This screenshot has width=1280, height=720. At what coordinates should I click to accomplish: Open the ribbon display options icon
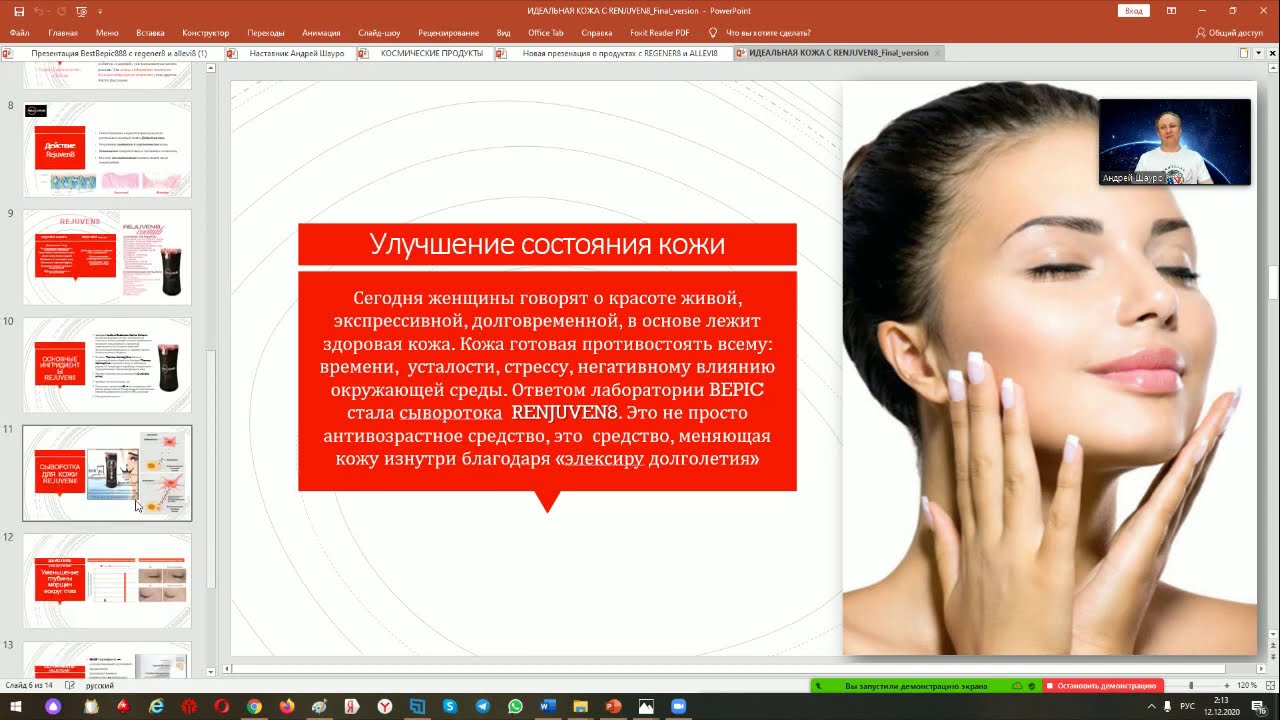pyautogui.click(x=1171, y=11)
